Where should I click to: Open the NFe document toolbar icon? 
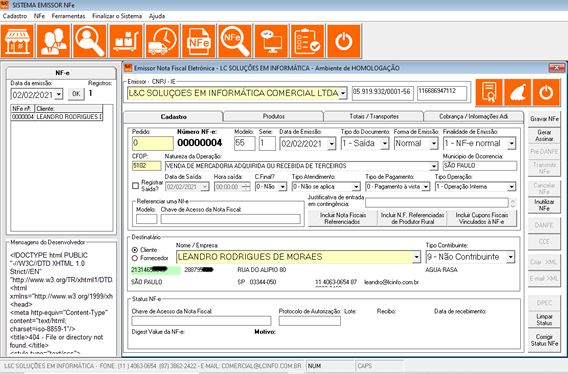(199, 41)
